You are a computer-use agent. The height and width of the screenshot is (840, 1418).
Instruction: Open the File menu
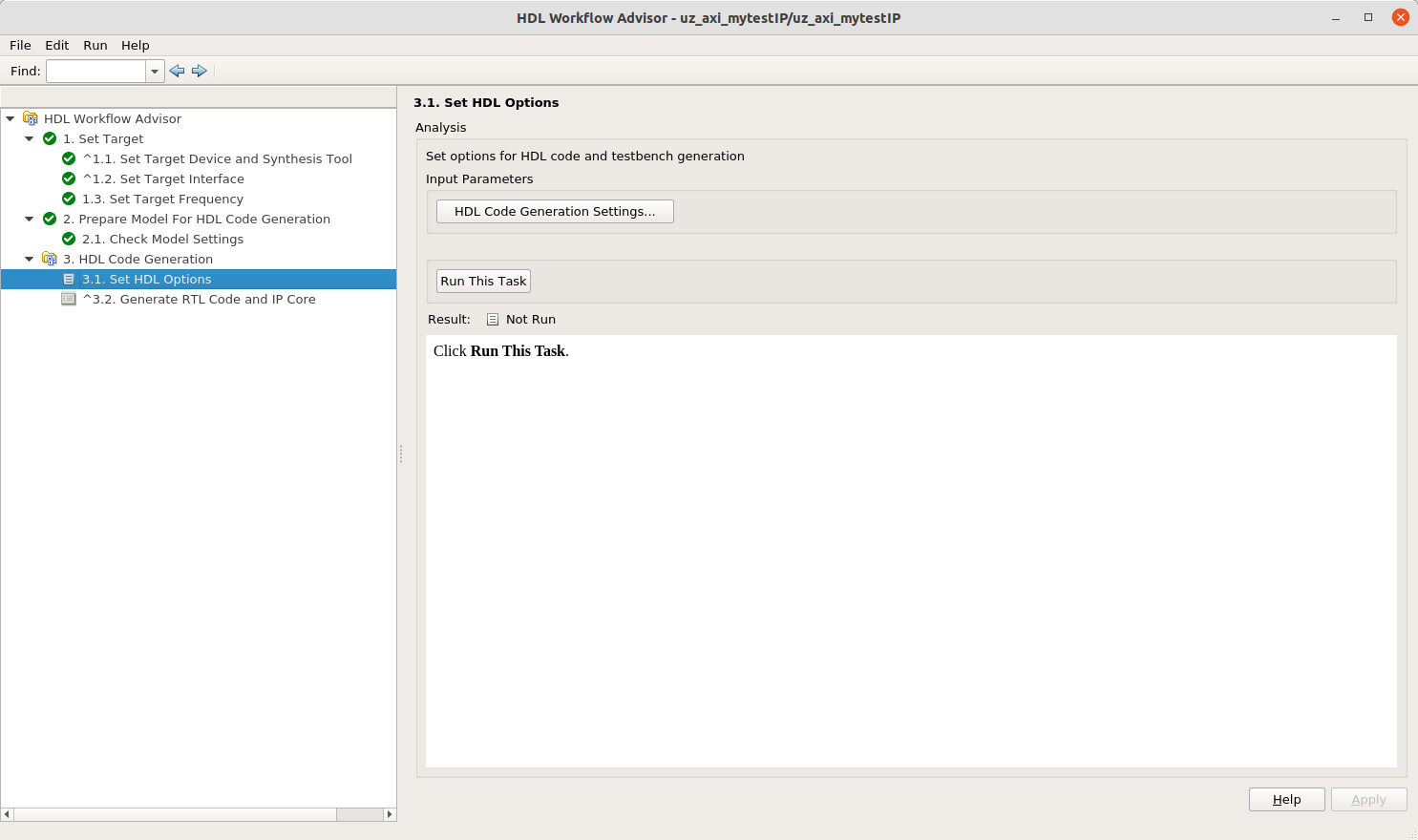pos(20,45)
